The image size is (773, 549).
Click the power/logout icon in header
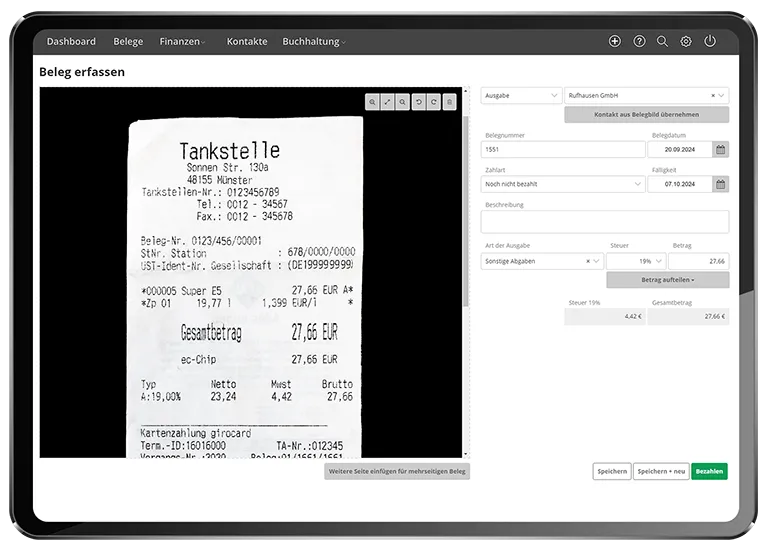710,41
